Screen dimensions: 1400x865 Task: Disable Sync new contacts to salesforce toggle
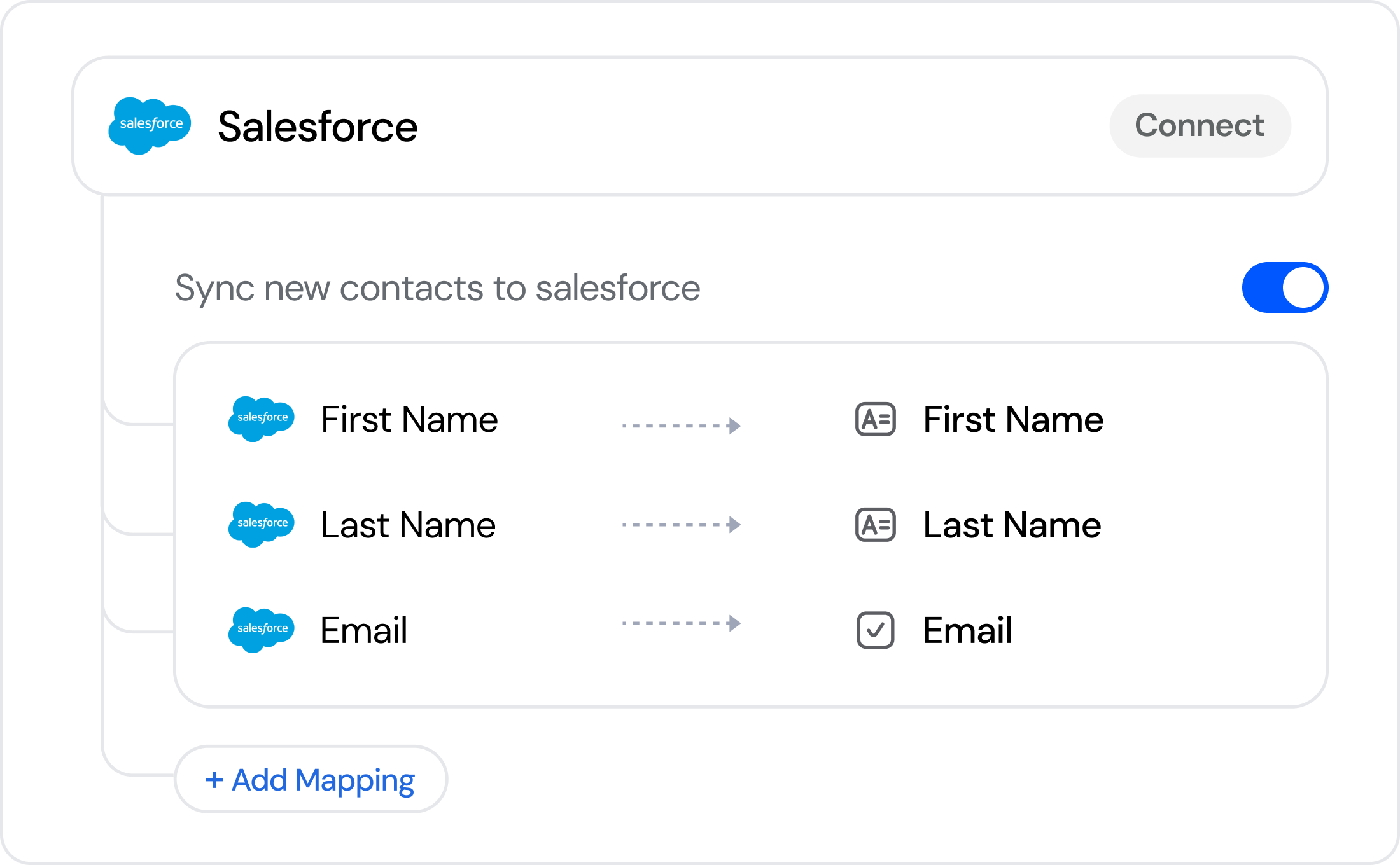1285,287
